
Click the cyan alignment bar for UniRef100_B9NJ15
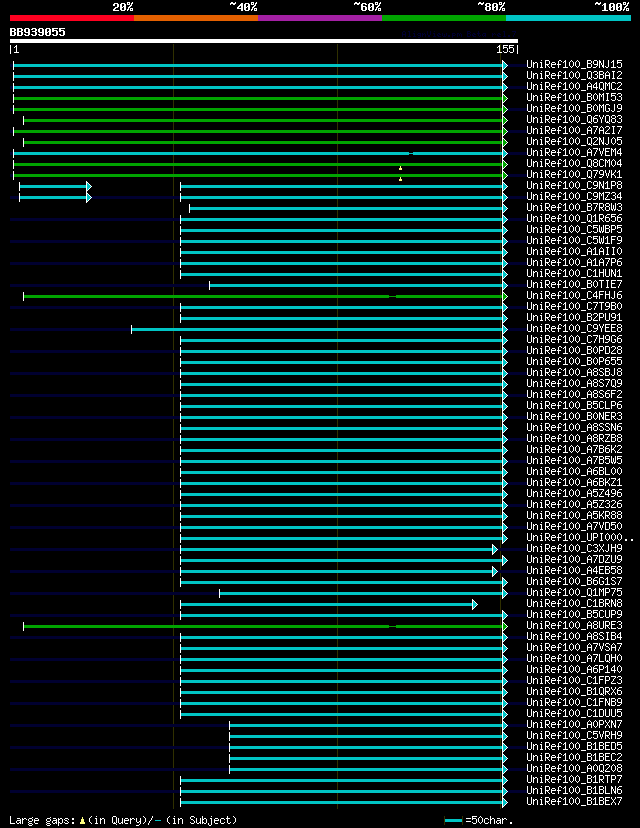[x=259, y=65]
